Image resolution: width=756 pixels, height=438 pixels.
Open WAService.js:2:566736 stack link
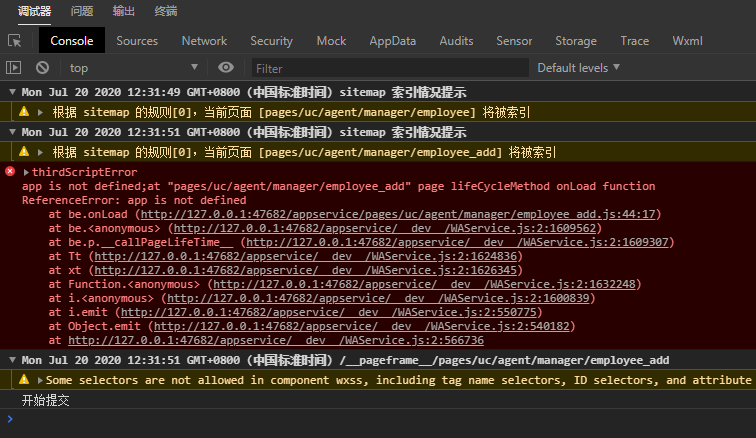276,340
